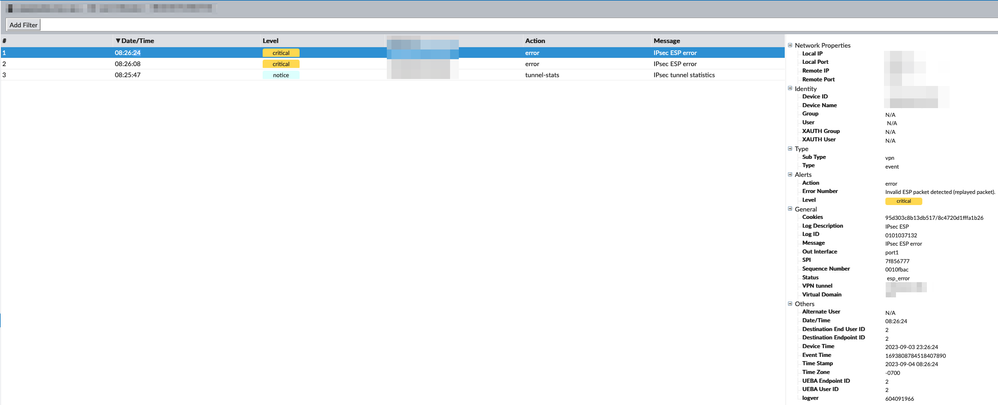Sort by Date/Time column header
This screenshot has height=405, width=998.
point(135,41)
